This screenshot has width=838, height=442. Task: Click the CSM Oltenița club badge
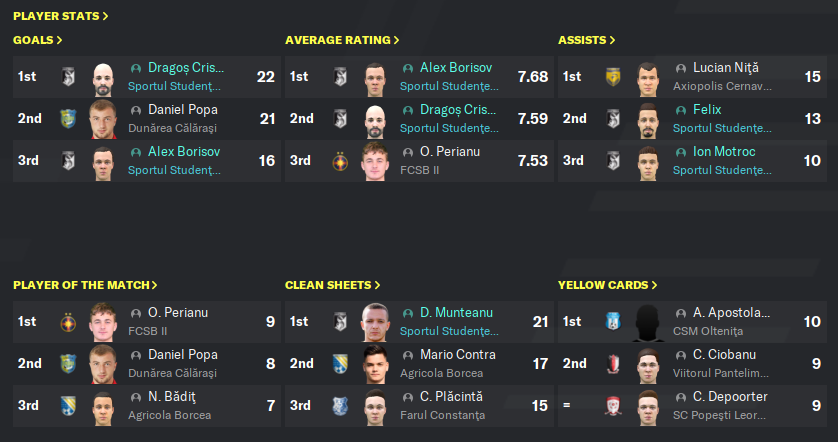(613, 322)
